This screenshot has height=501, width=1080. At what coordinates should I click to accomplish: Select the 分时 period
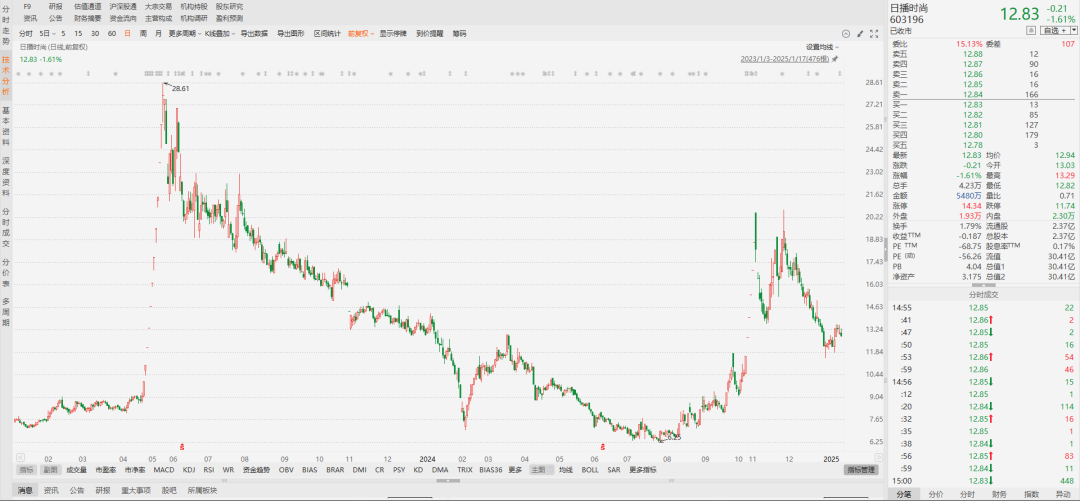(25, 33)
